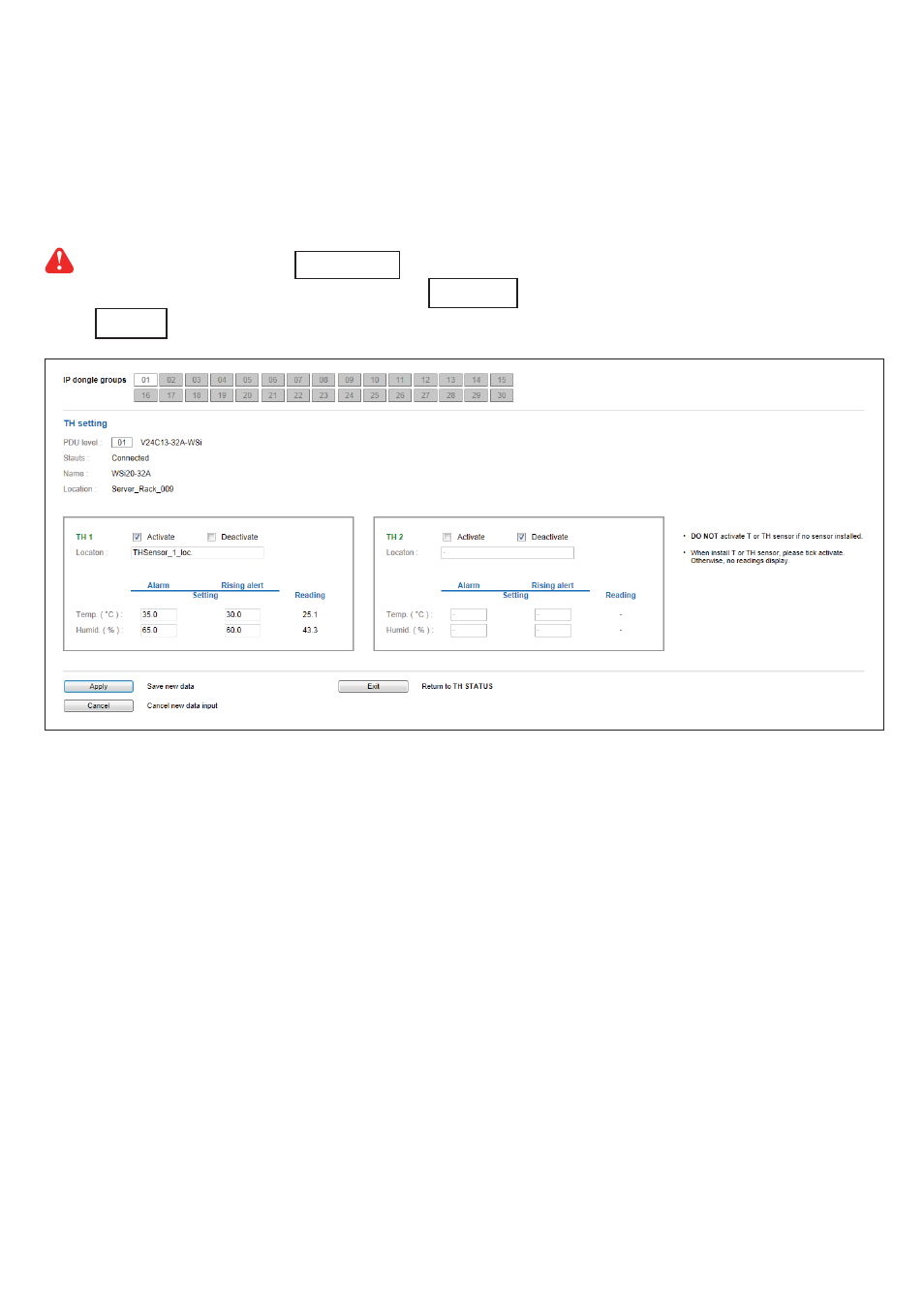Select IP dongle group 20

[x=247, y=395]
